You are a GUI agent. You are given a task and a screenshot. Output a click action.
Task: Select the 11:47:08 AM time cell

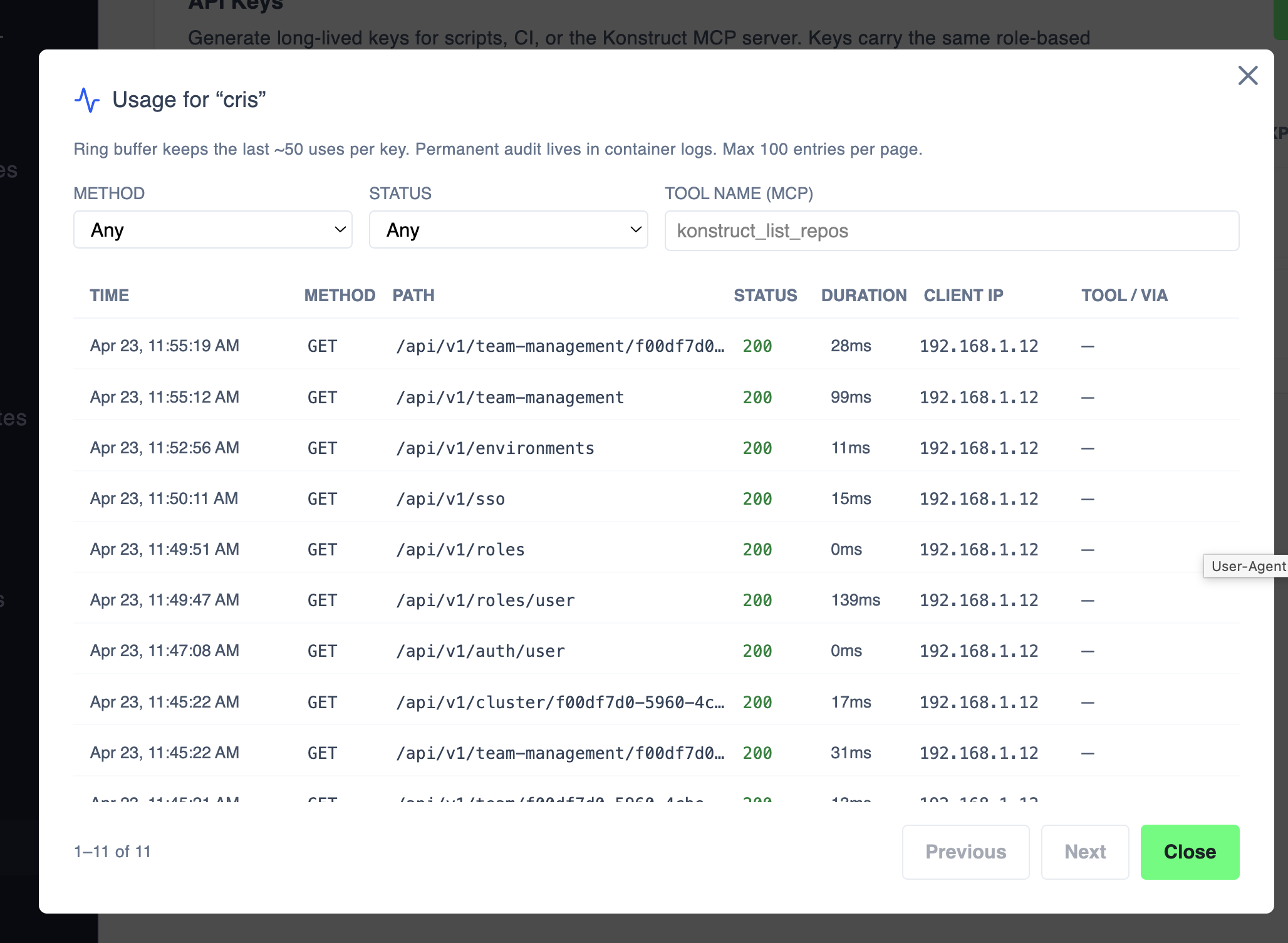click(165, 651)
